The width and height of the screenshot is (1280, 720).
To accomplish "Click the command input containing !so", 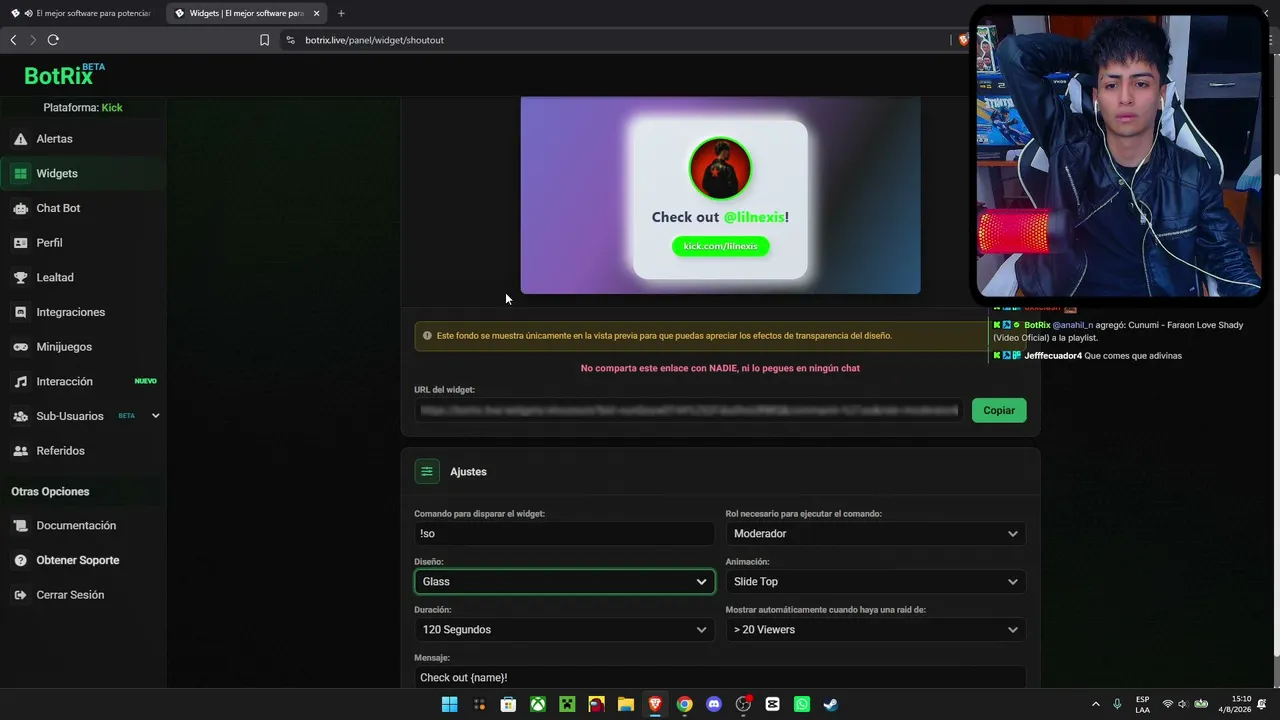I will pyautogui.click(x=564, y=534).
